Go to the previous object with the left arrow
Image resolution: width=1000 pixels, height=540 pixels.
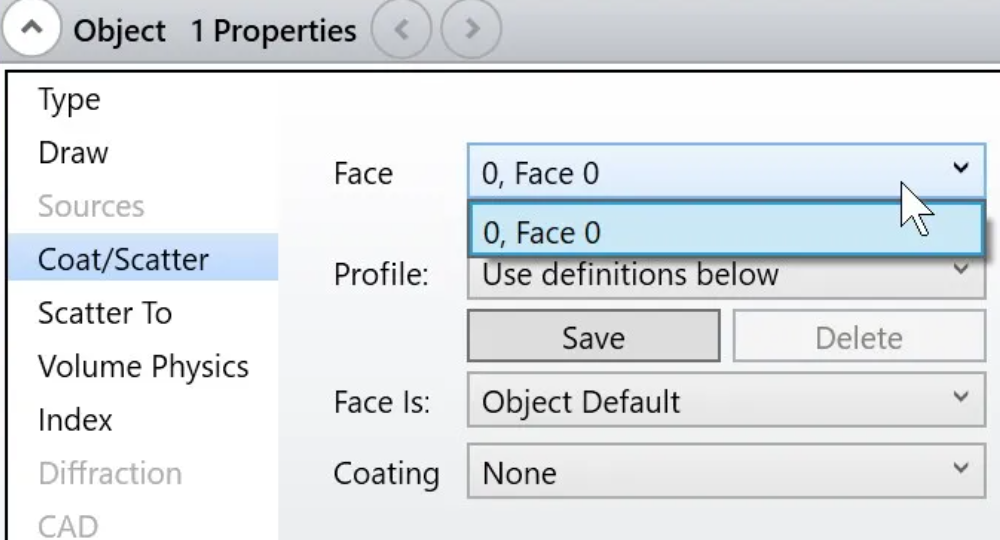pyautogui.click(x=401, y=29)
